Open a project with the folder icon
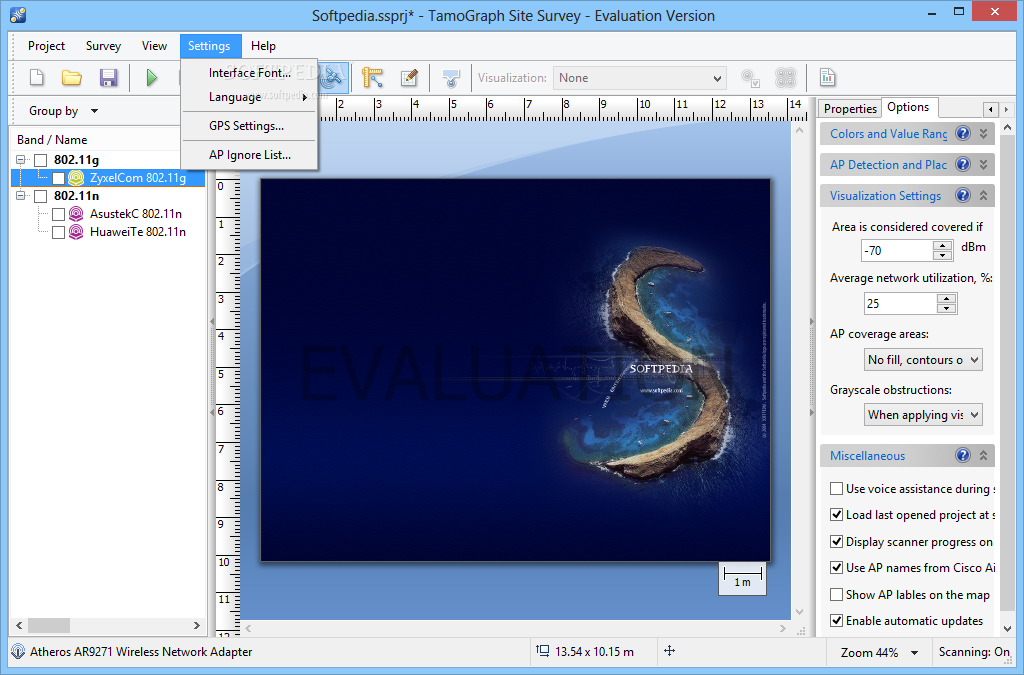Viewport: 1024px width, 675px height. click(71, 78)
